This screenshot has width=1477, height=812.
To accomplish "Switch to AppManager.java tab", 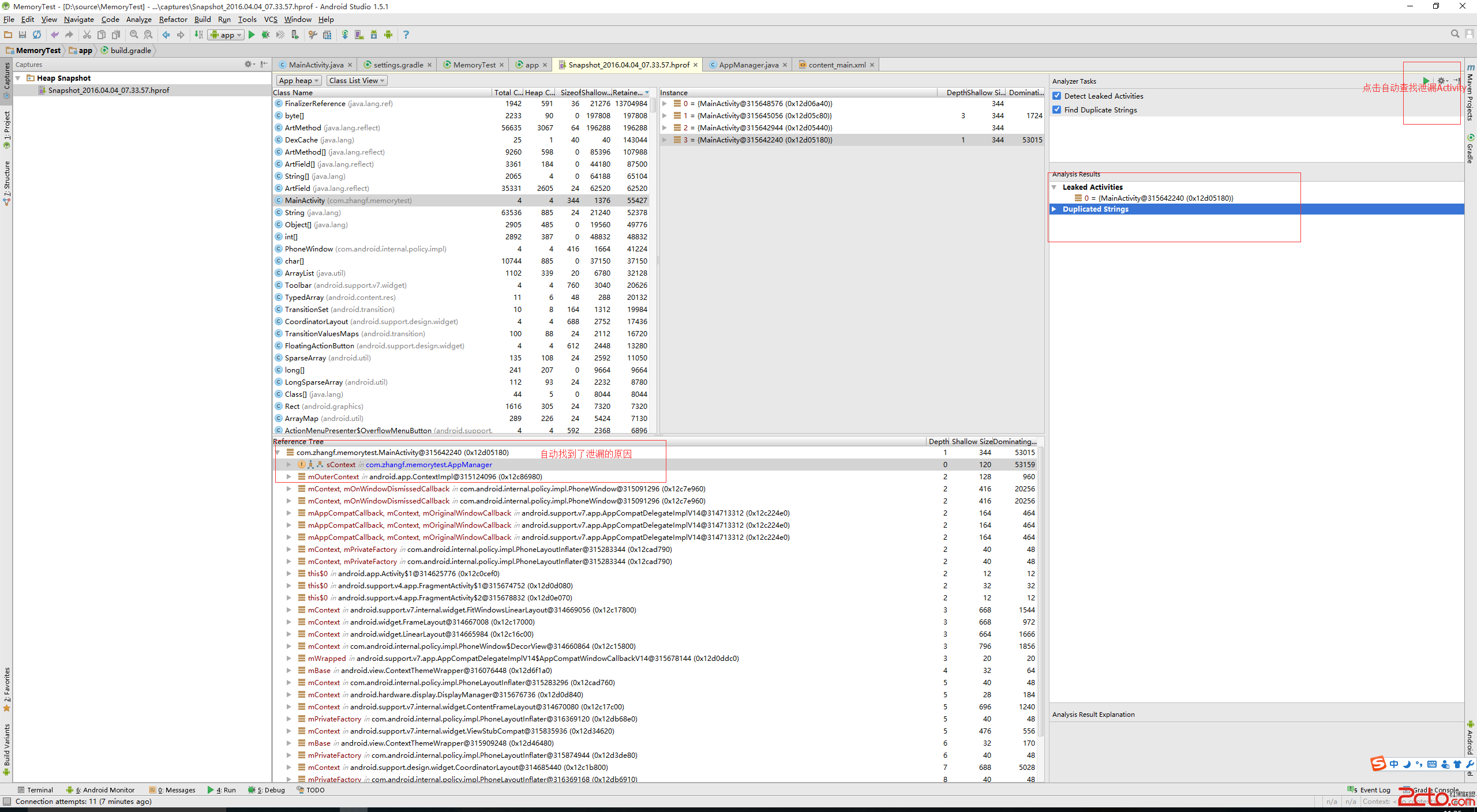I will (748, 65).
